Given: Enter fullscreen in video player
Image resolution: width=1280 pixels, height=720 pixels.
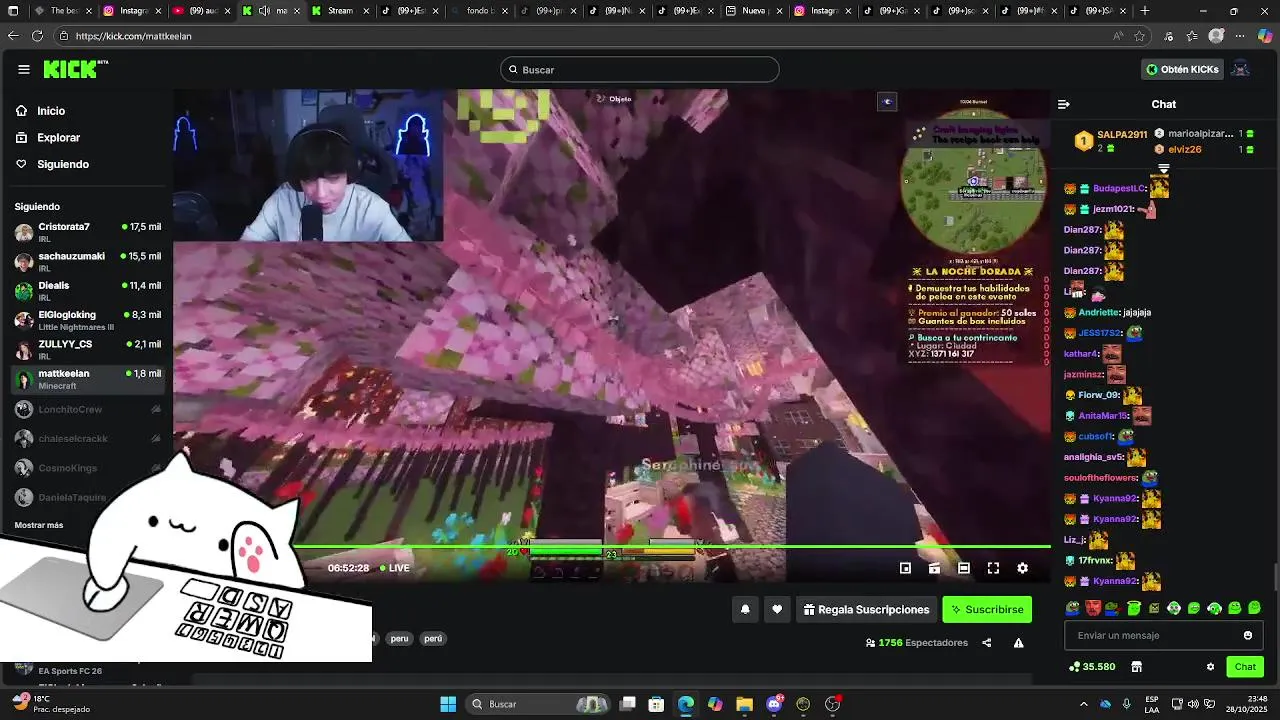Looking at the screenshot, I should (993, 568).
